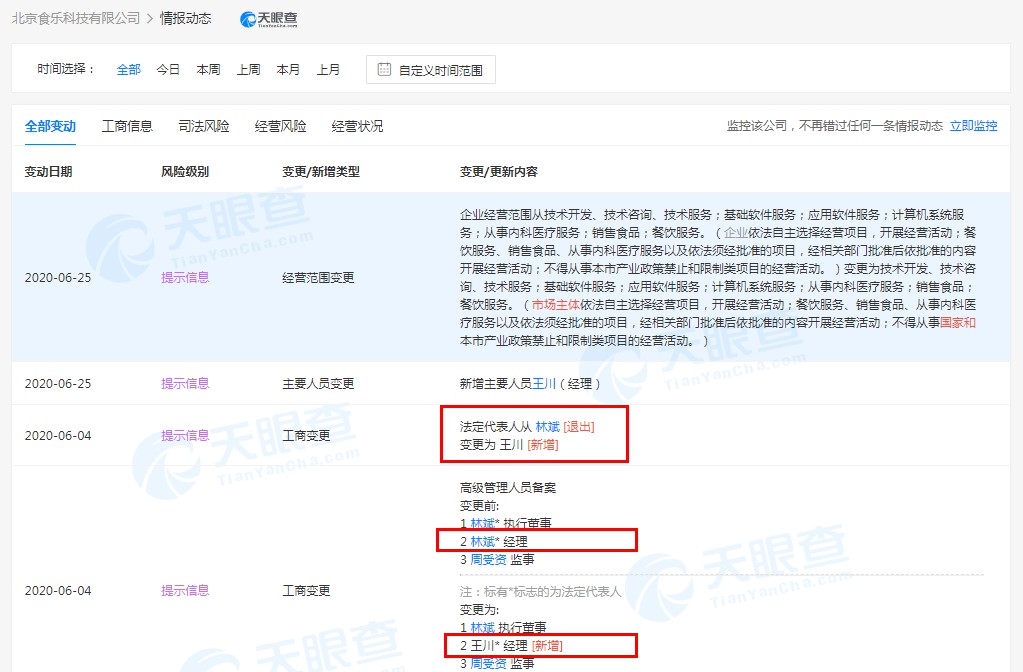Click the red 市场主体 highlighted text
1023x672 pixels.
556,305
